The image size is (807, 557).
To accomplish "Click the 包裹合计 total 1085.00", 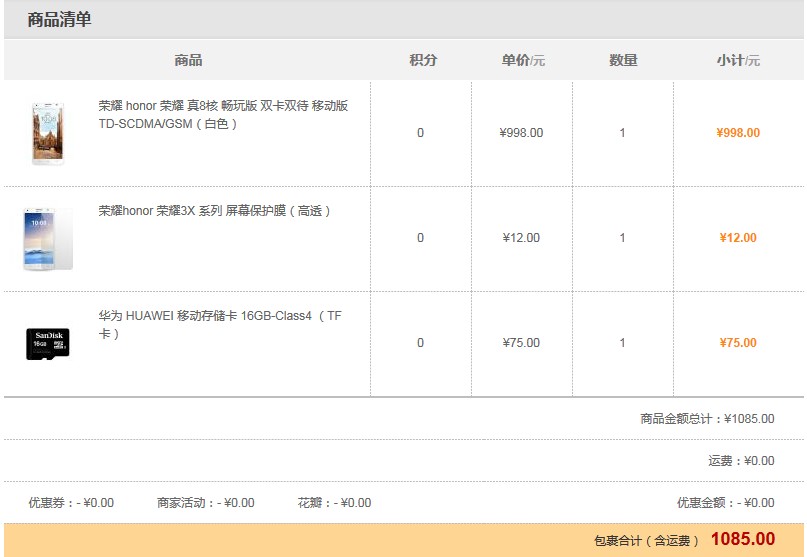I will point(742,540).
